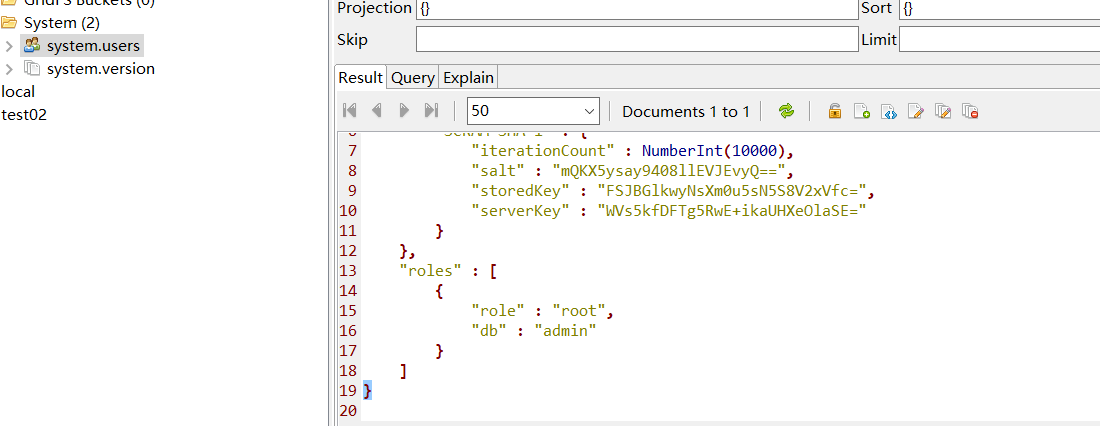The height and width of the screenshot is (426, 1100).
Task: Click the storedKey value starting with FSJBGlkwy
Action: pyautogui.click(x=732, y=190)
